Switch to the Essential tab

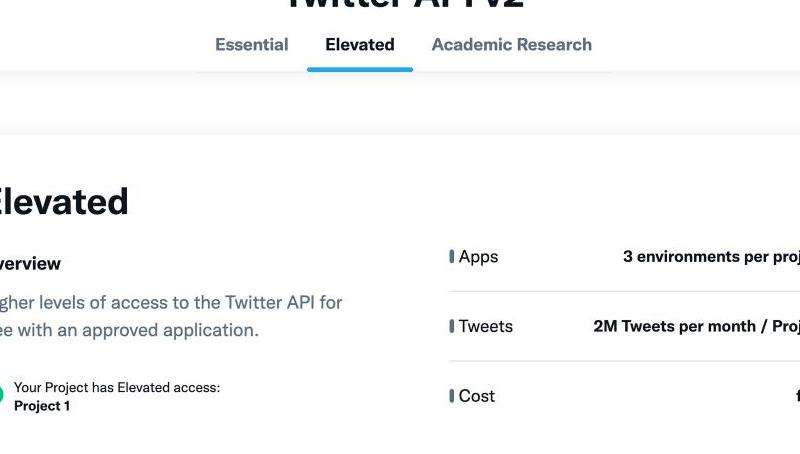252,45
